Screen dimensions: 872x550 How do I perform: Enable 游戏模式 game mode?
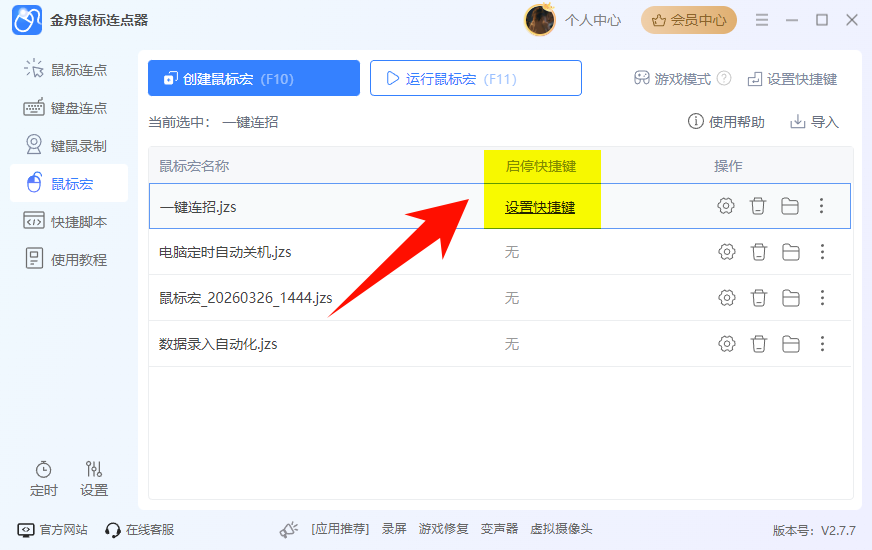[x=672, y=79]
